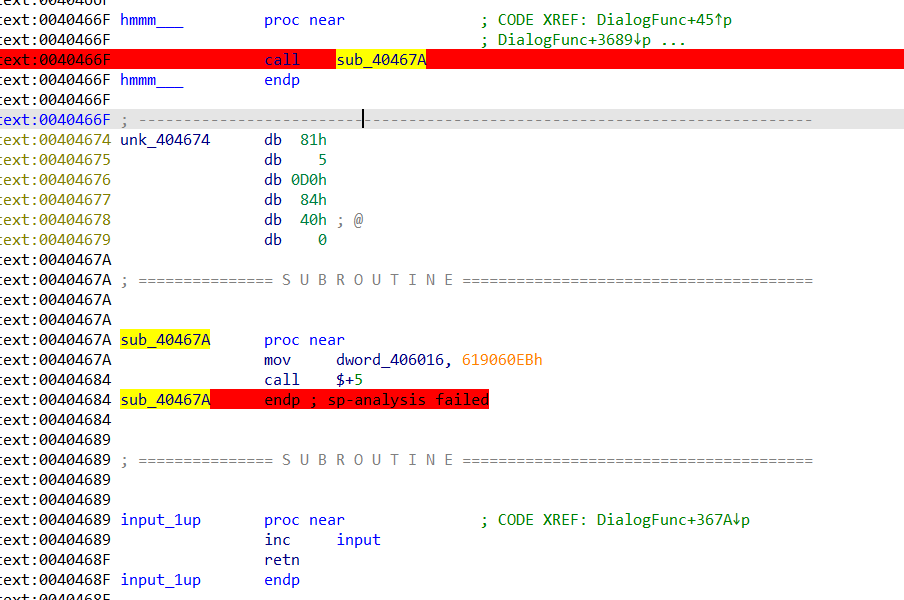Click the 619060EBh immediate value
Screen dimensions: 904x600
(x=502, y=360)
